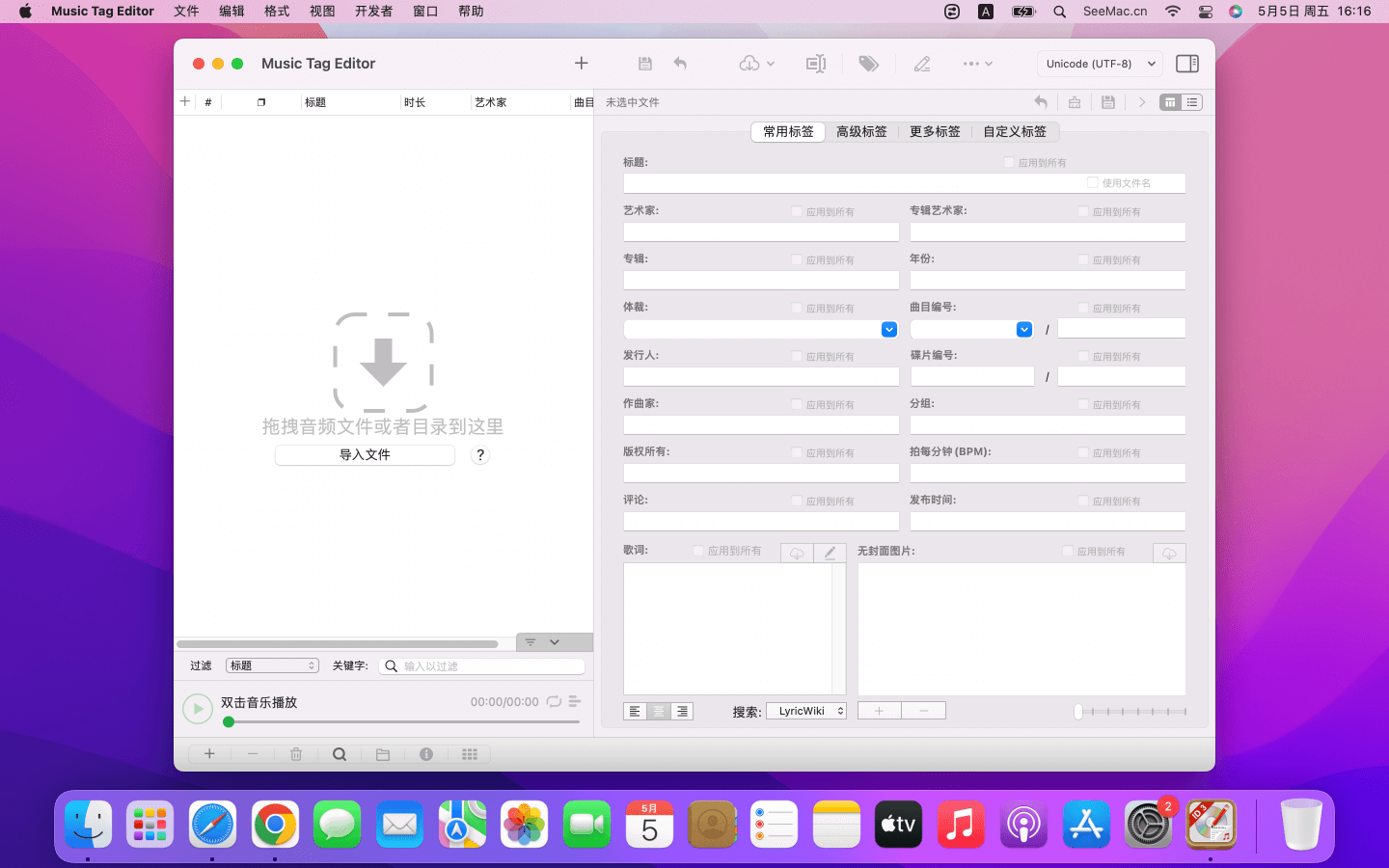Image resolution: width=1389 pixels, height=868 pixels.
Task: Enable 使用文件名 checkbox in title field
Action: [x=1093, y=182]
